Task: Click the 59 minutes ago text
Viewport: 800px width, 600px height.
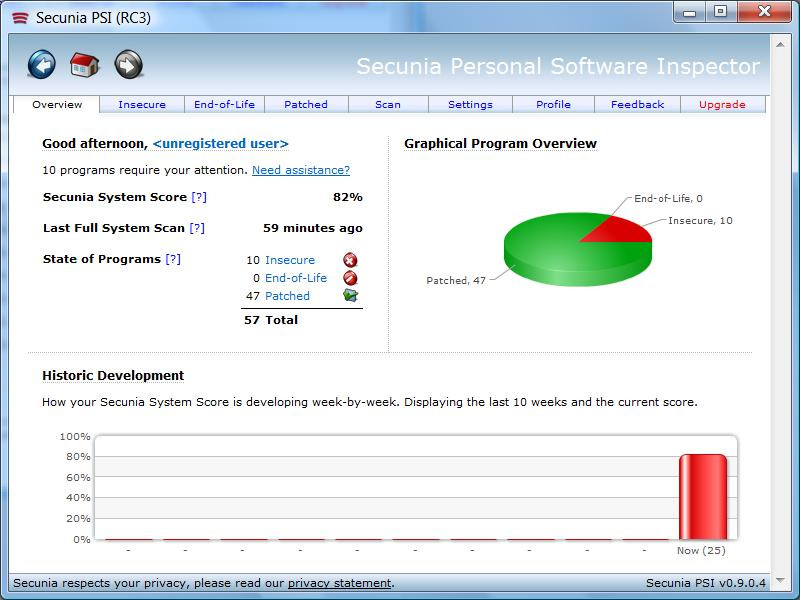Action: 313,228
